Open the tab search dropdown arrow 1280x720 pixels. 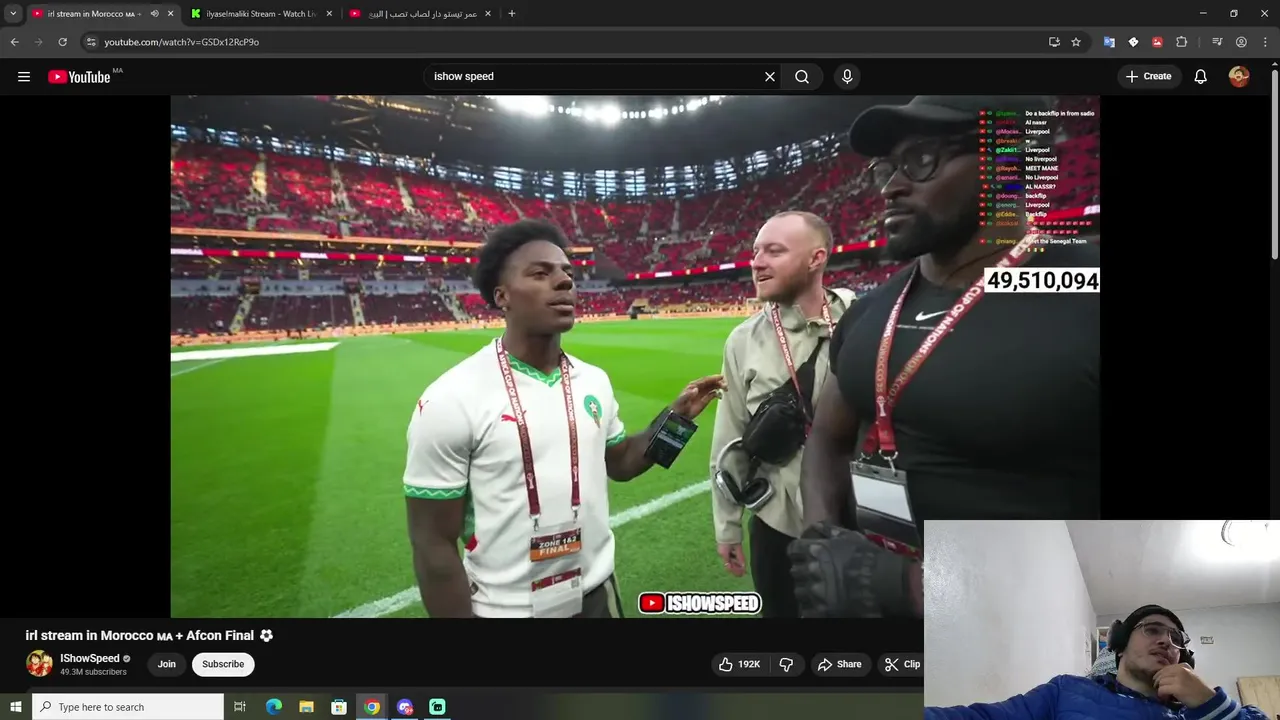point(13,14)
